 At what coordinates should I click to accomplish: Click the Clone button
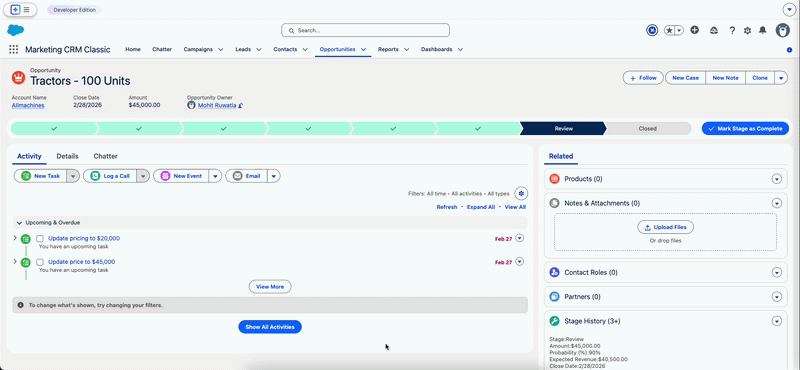pos(760,78)
